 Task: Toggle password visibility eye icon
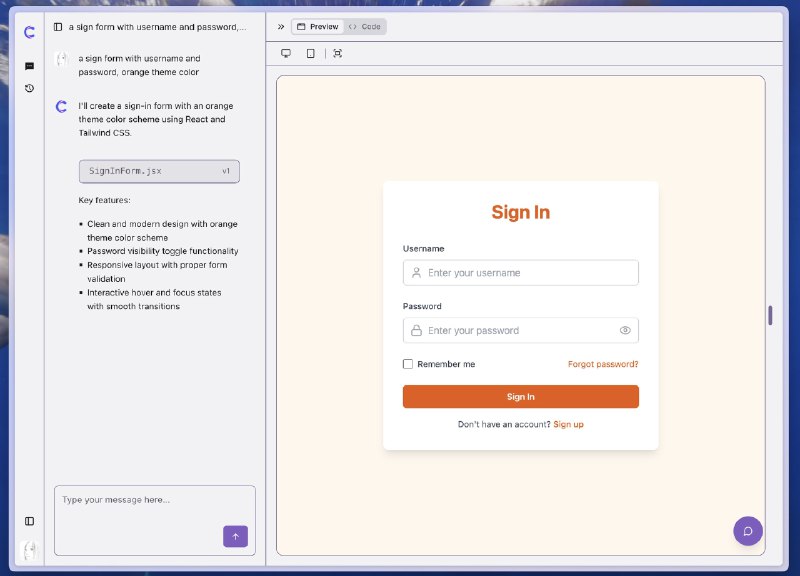[x=625, y=330]
